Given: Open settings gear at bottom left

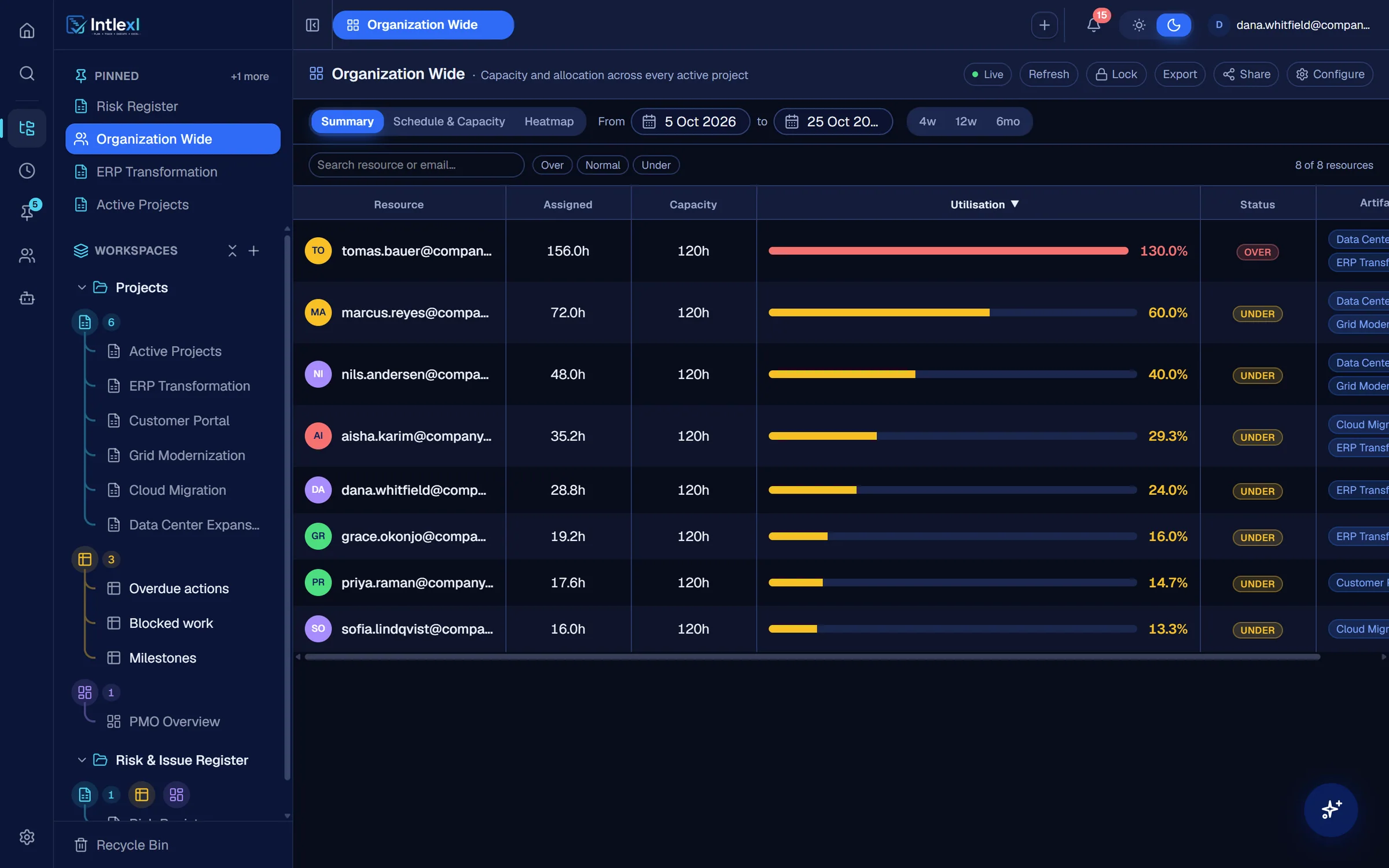Looking at the screenshot, I should coord(27,837).
